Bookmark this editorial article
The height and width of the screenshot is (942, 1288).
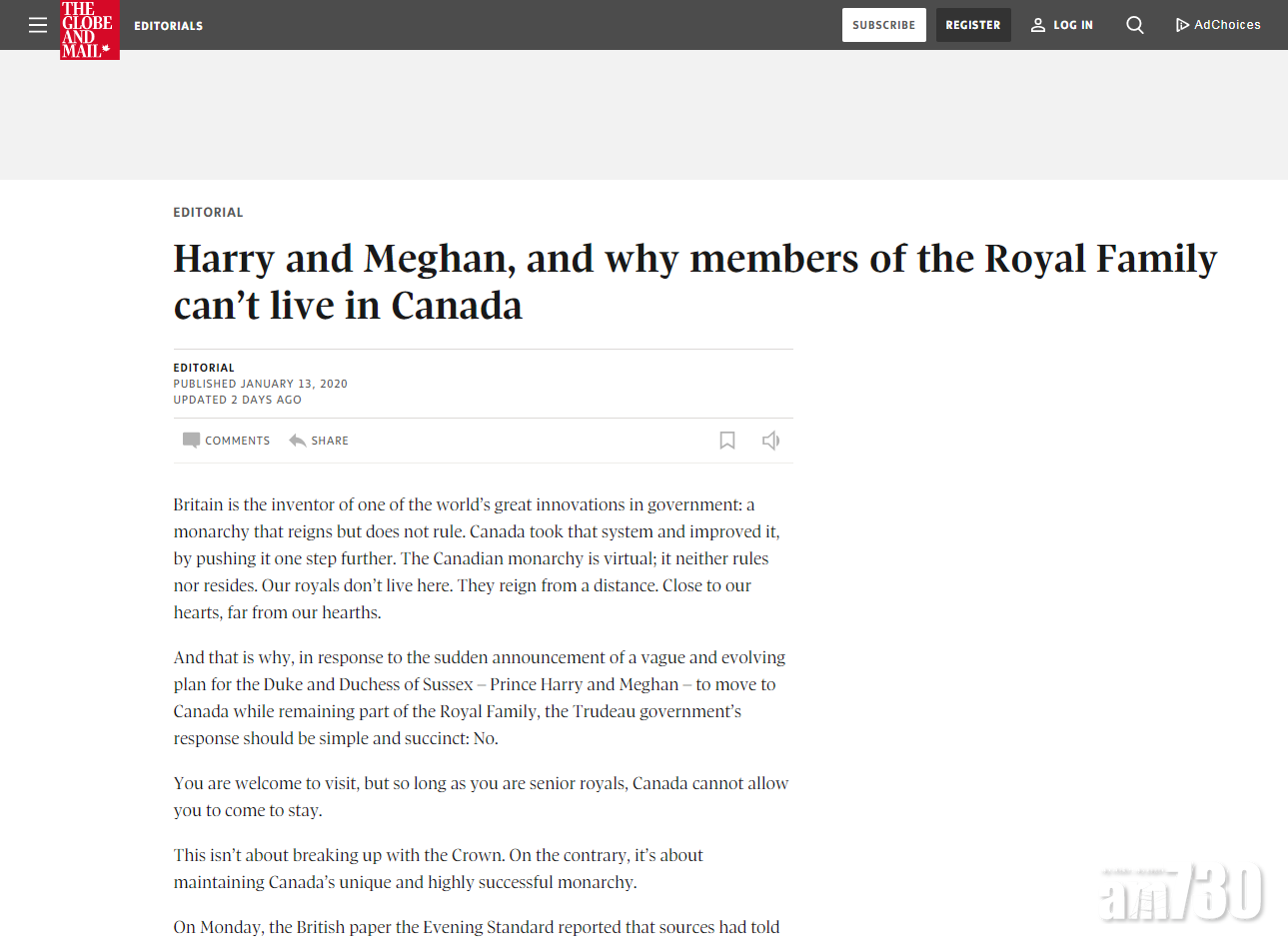(727, 441)
